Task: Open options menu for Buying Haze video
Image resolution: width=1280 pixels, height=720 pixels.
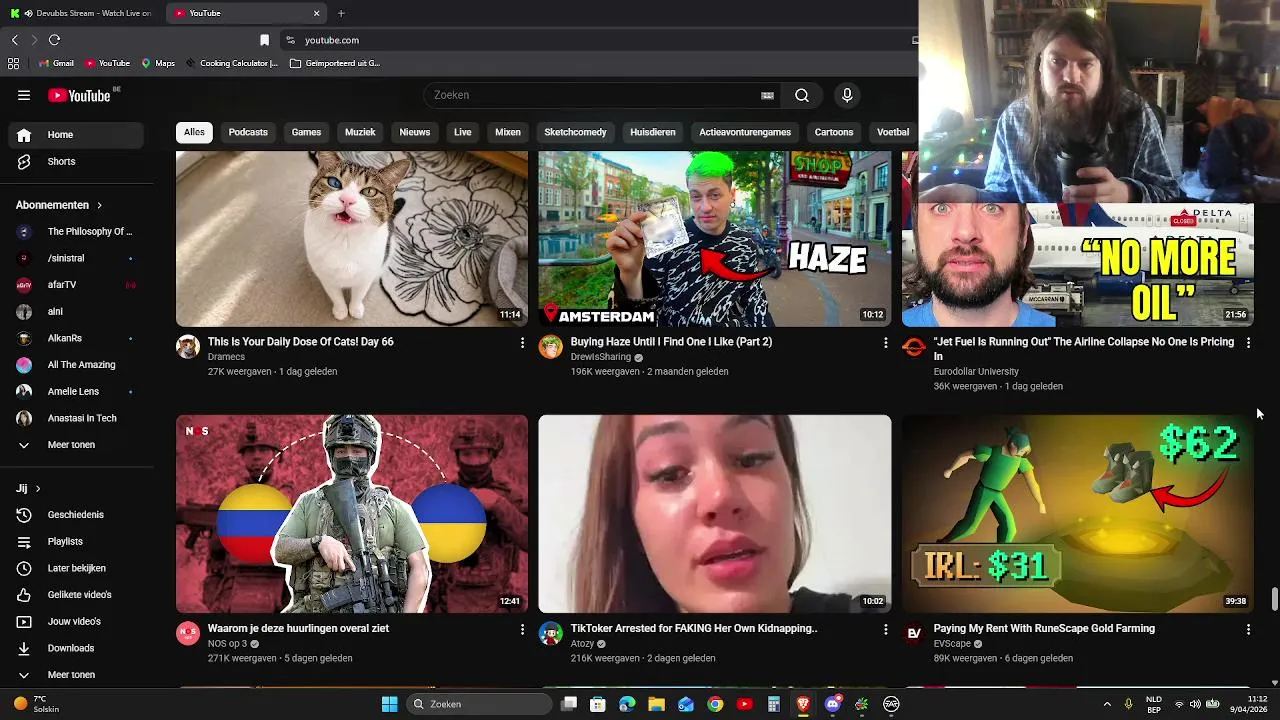Action: click(x=885, y=343)
